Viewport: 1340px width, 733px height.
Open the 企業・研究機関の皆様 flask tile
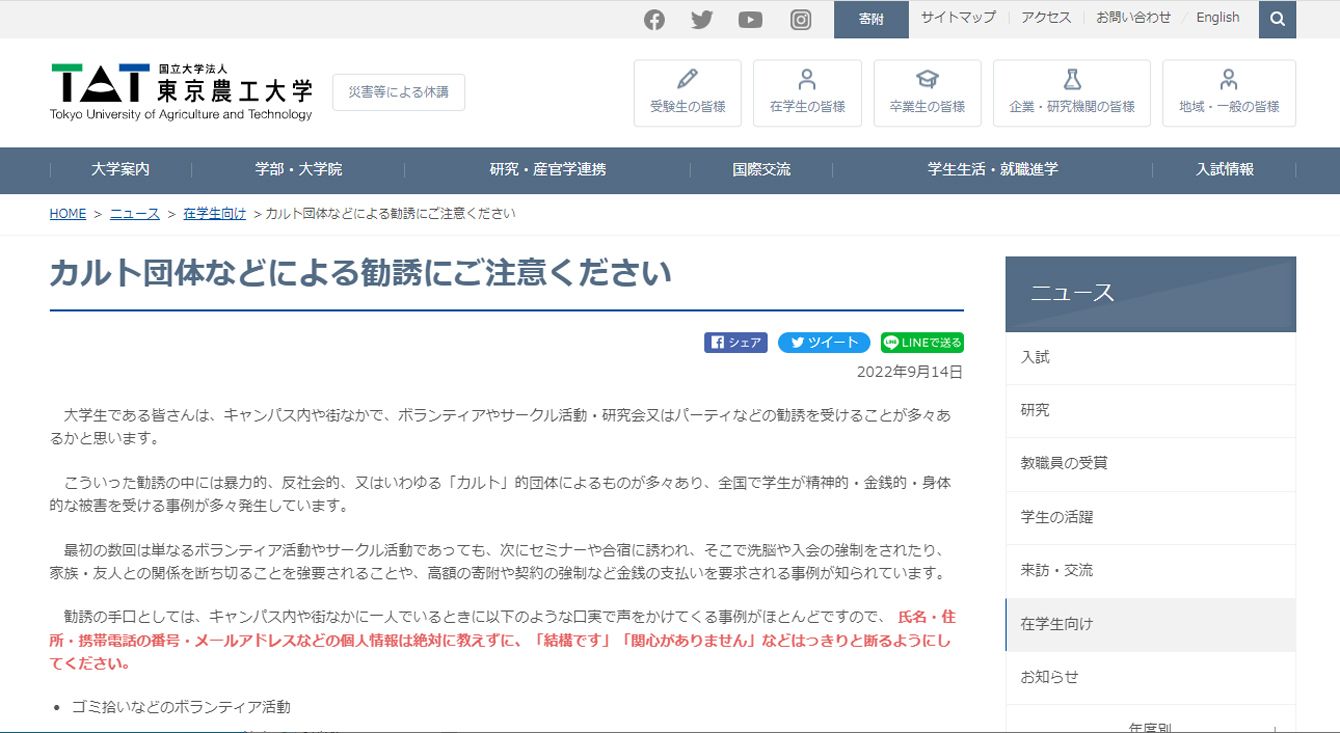[1071, 93]
